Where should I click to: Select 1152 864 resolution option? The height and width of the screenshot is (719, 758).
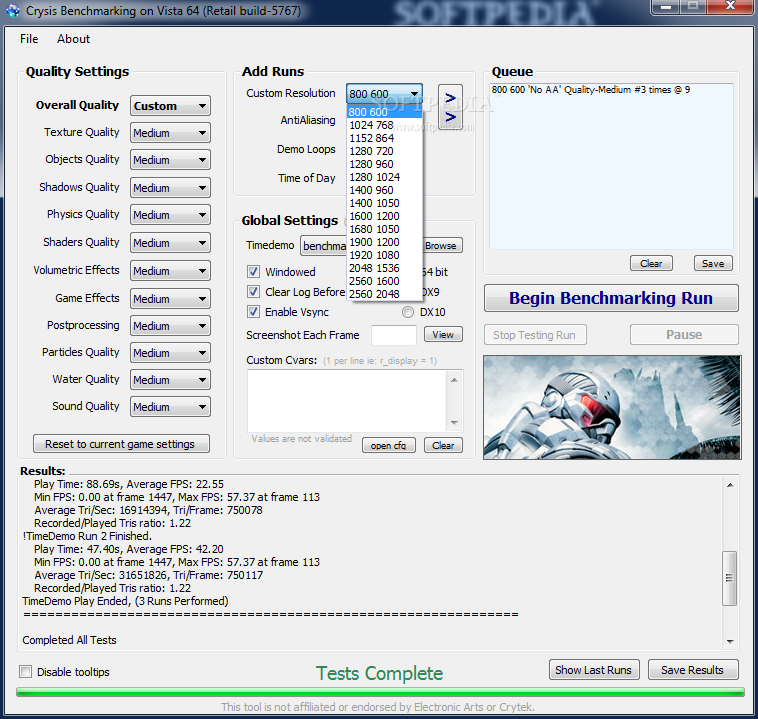pyautogui.click(x=384, y=138)
